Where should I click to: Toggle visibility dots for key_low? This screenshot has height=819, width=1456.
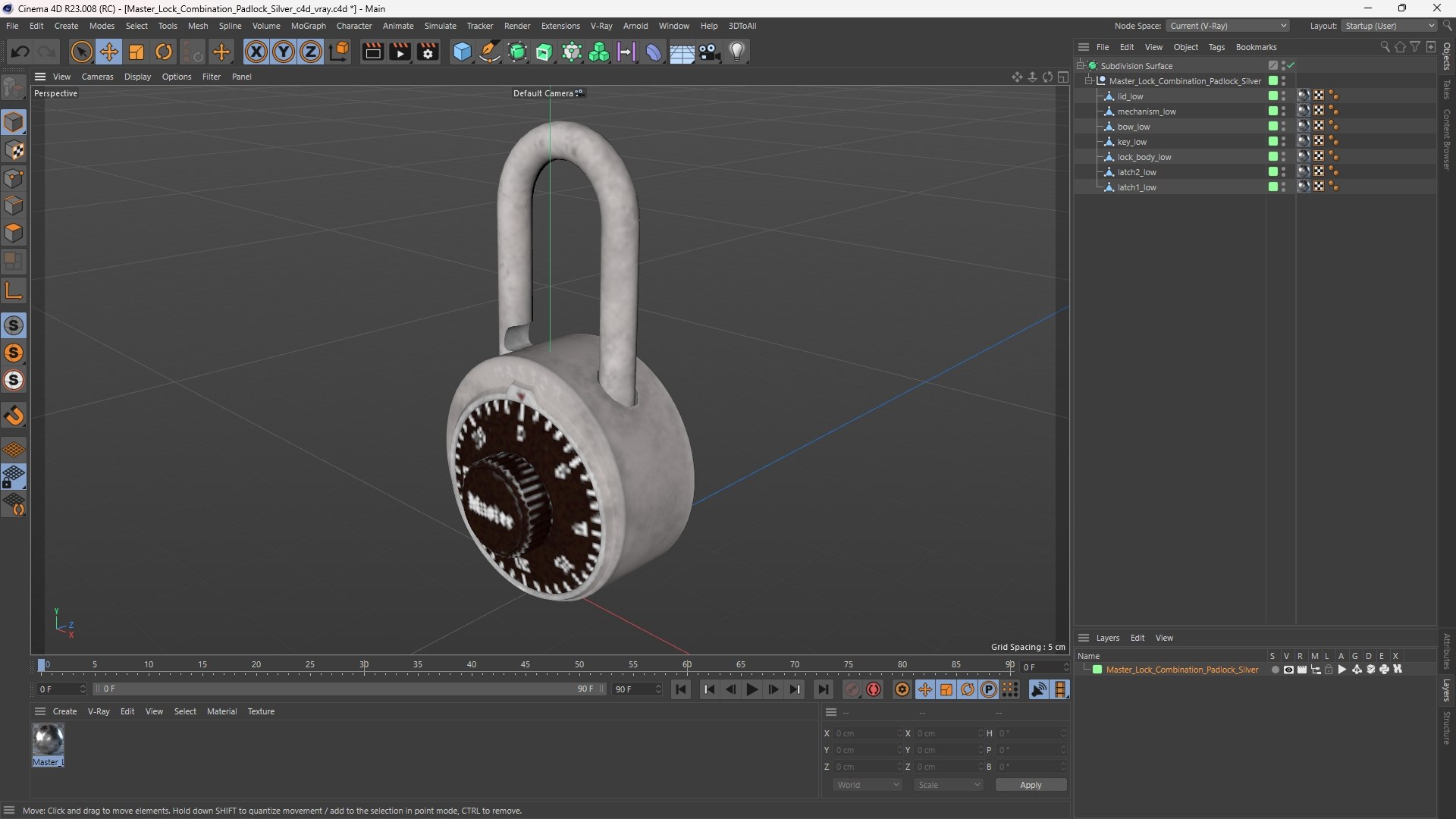coord(1283,142)
